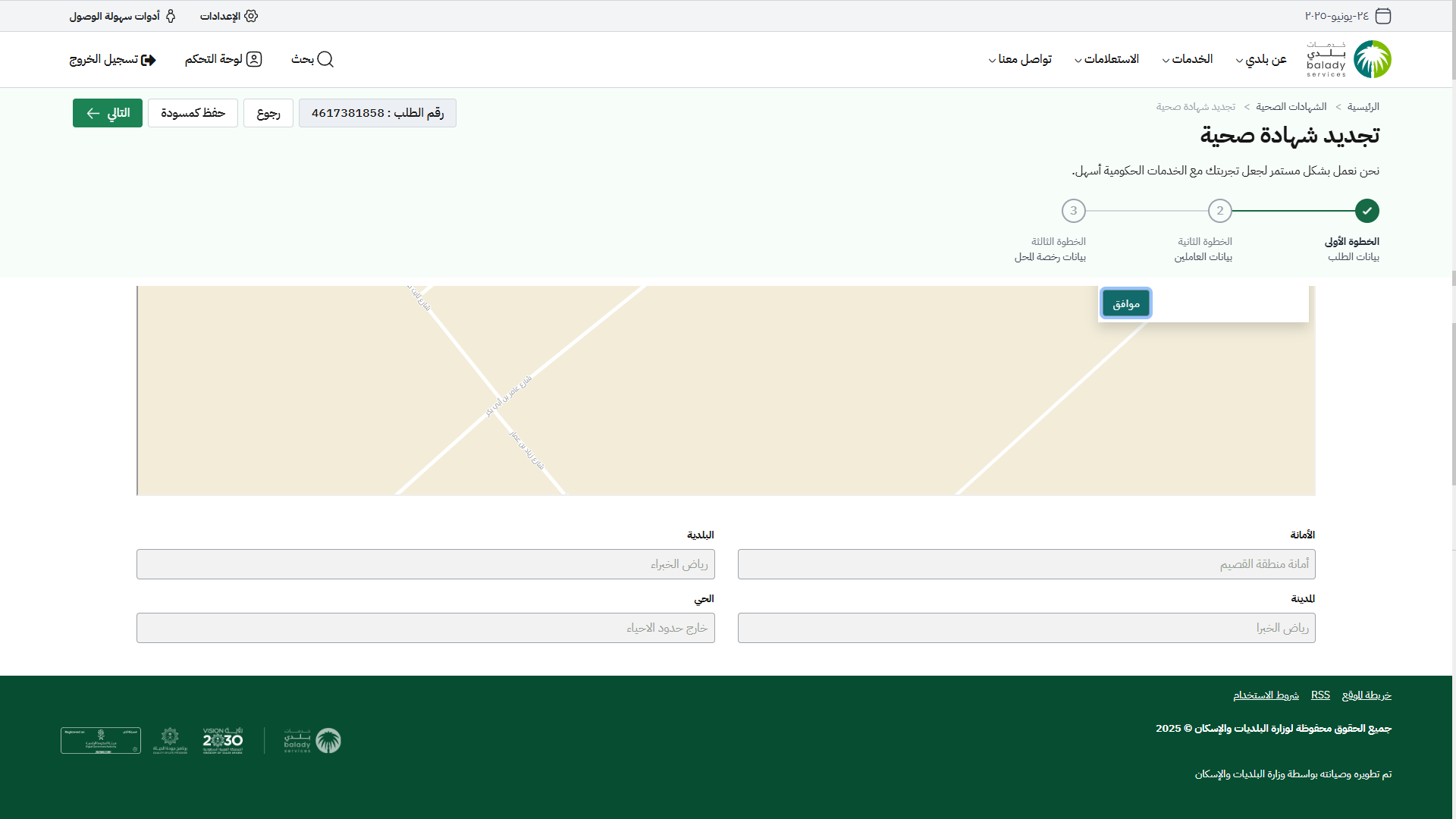Screen dimensions: 1456x819
Task: Click the accessibility tools icon
Action: click(x=171, y=16)
